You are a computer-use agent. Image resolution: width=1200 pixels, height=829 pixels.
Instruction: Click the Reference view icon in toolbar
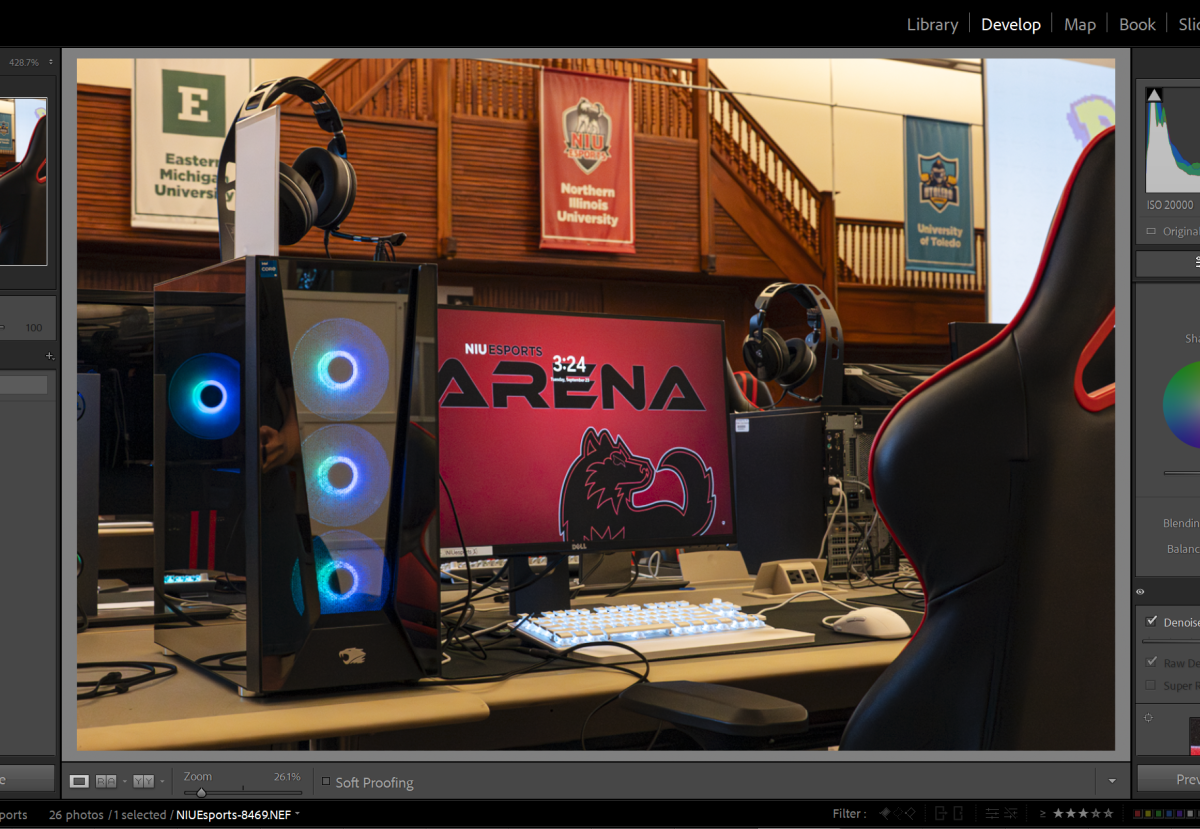pyautogui.click(x=104, y=781)
